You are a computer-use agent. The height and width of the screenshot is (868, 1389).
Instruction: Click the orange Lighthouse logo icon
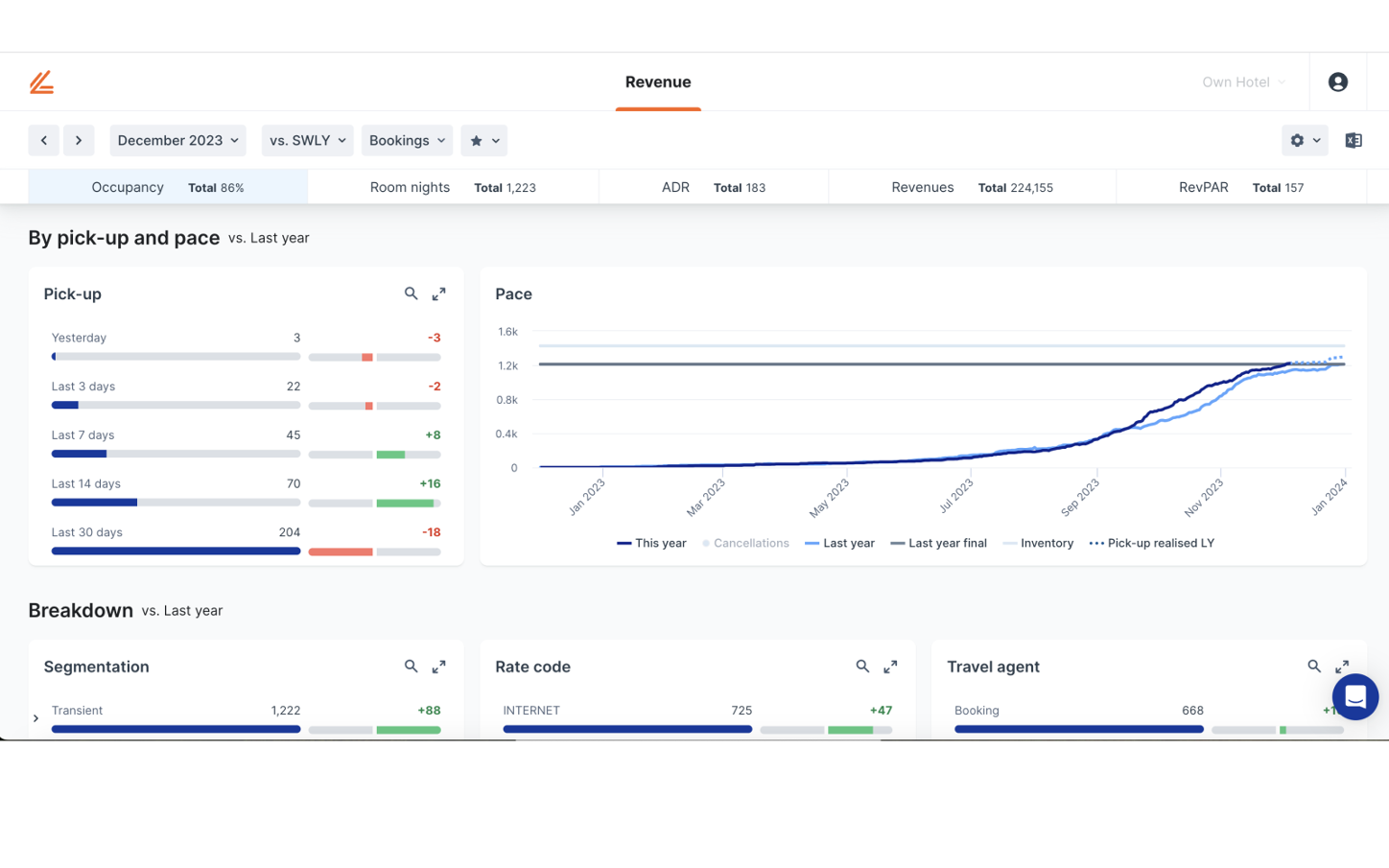click(41, 82)
